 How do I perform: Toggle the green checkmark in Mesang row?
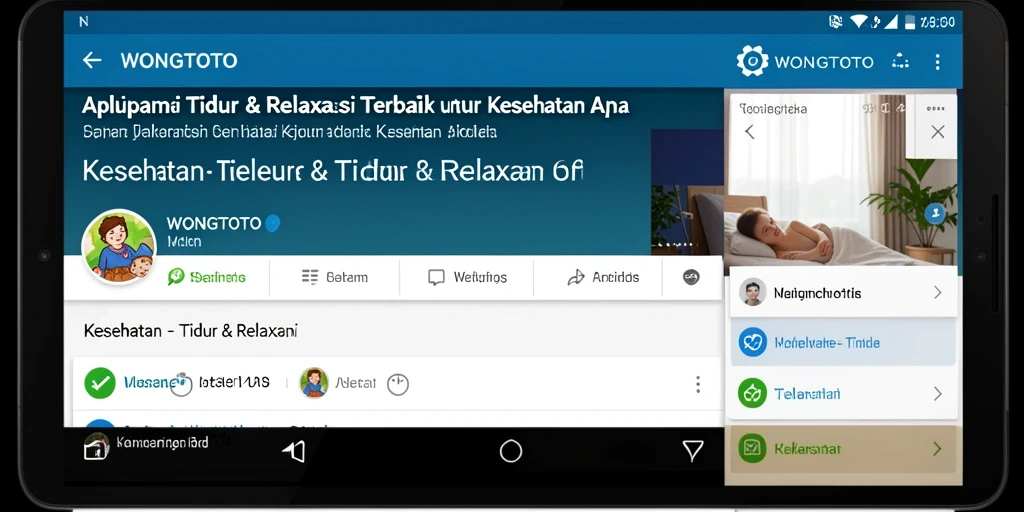pyautogui.click(x=100, y=383)
